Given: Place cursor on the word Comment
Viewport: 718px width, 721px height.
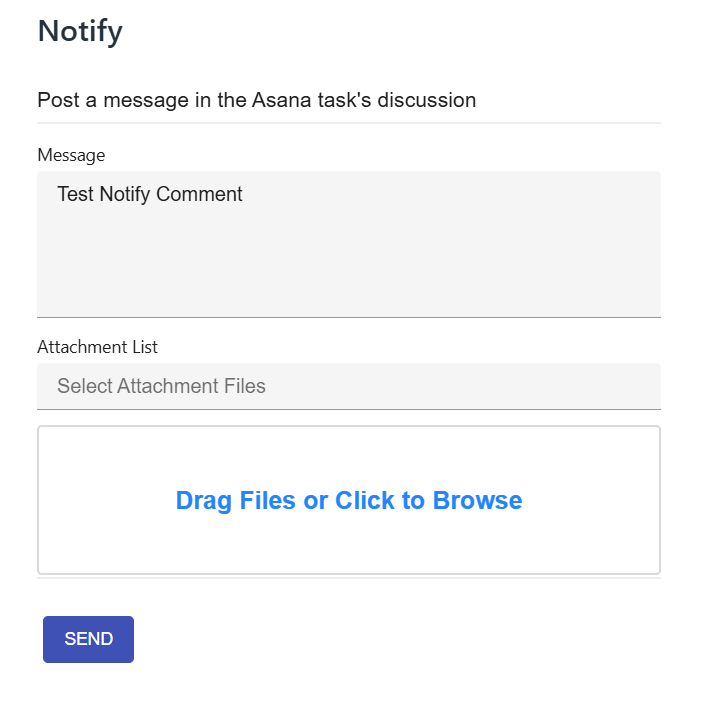Looking at the screenshot, I should (x=205, y=194).
